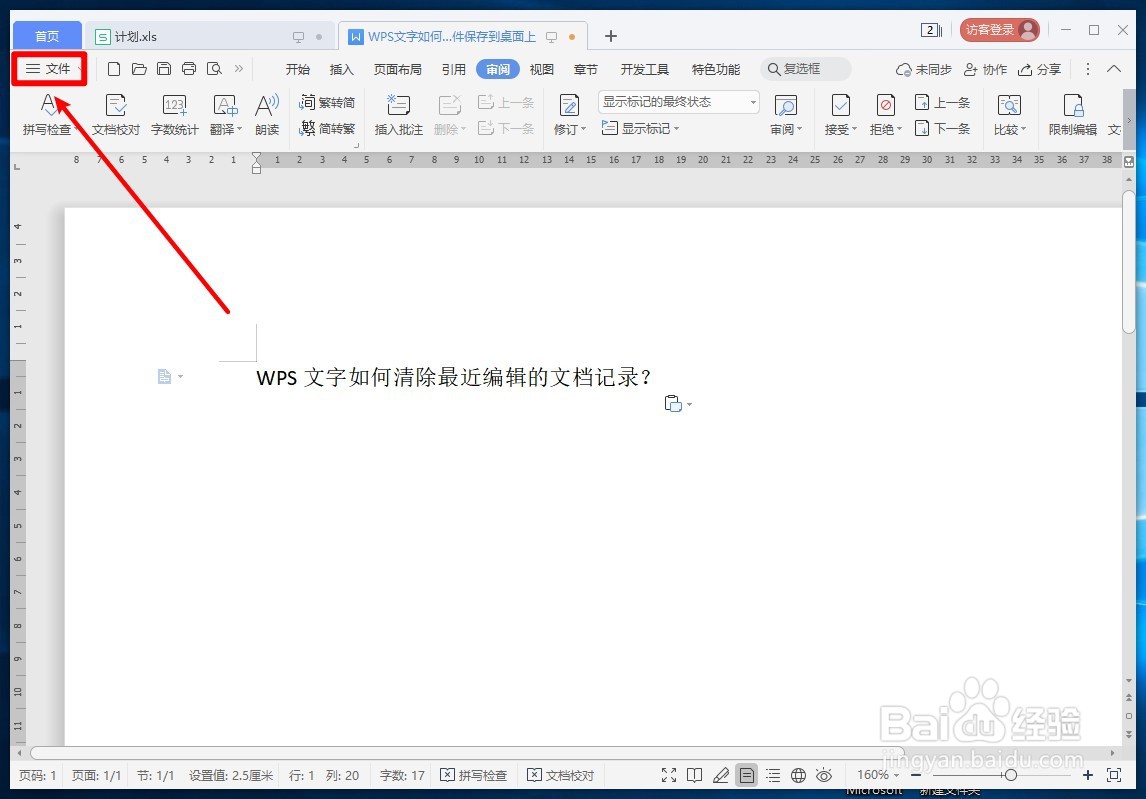Go to previous change 上一条 near 拒绝
This screenshot has height=799, width=1146.
[942, 102]
